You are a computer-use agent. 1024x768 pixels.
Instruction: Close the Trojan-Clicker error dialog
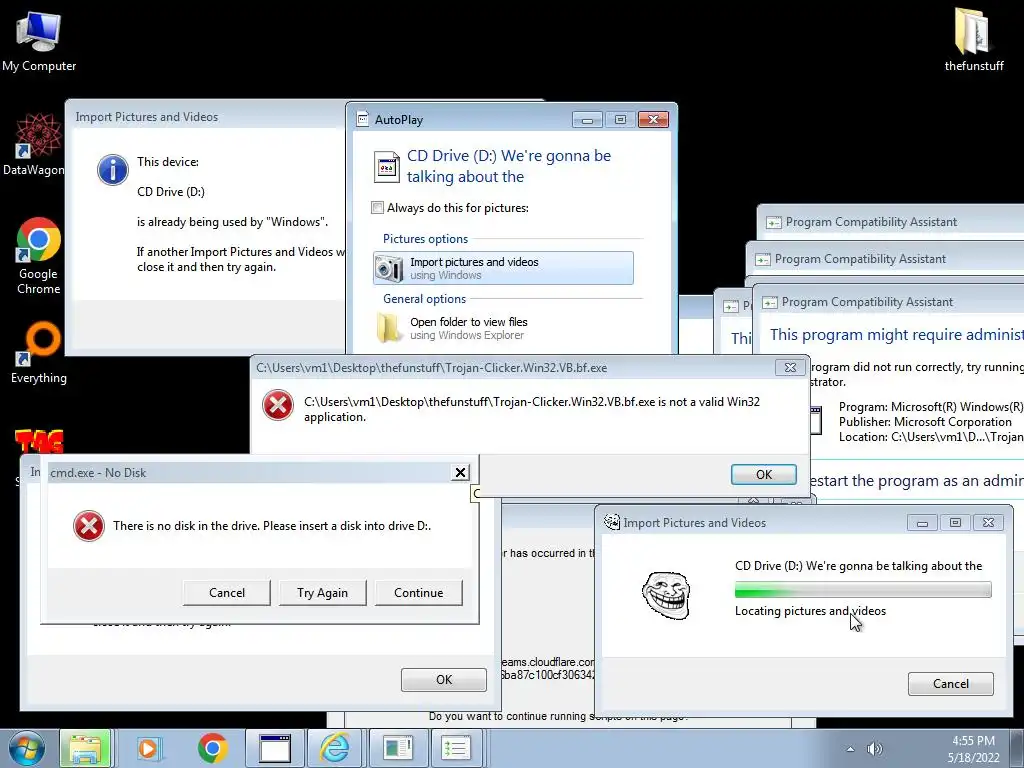pos(790,368)
